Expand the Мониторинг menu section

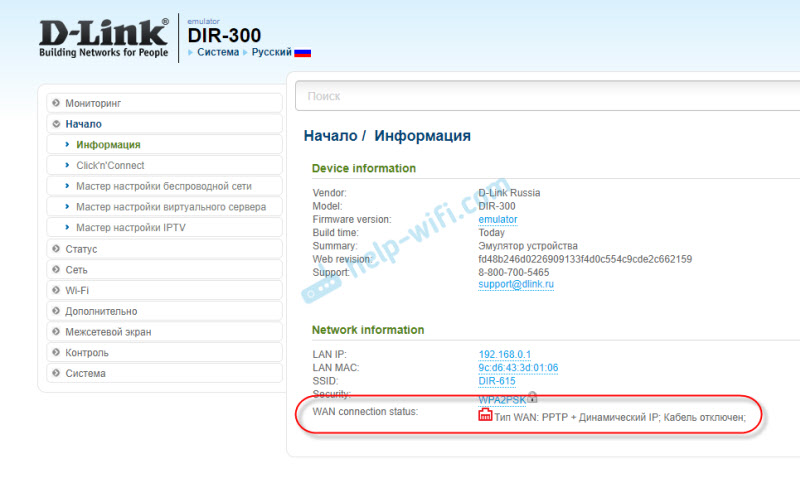pyautogui.click(x=164, y=103)
